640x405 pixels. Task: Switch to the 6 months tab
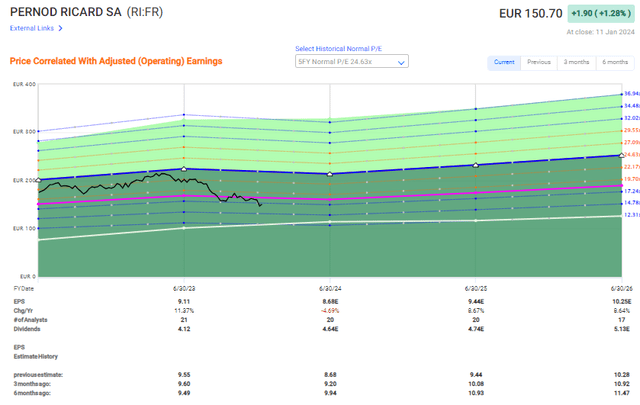click(615, 62)
